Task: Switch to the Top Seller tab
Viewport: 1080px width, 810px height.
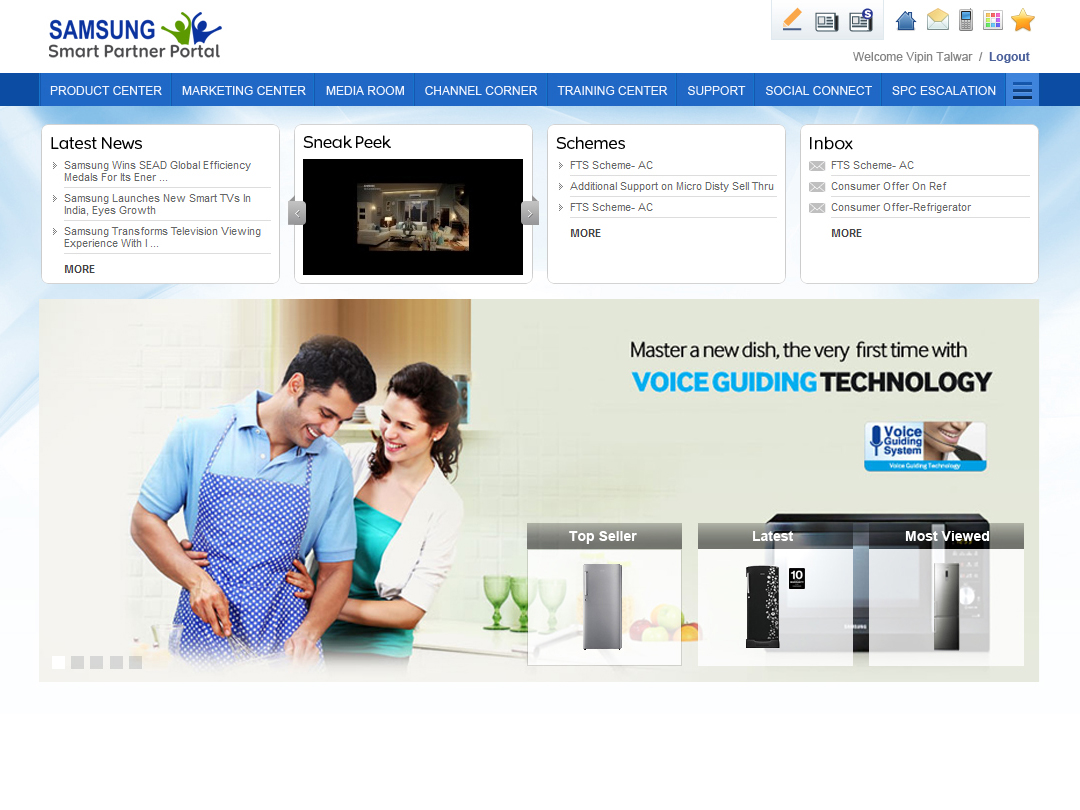Action: click(x=604, y=536)
